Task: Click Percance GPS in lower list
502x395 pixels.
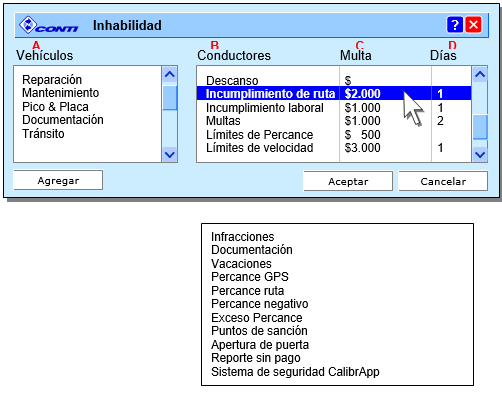Action: tap(250, 277)
